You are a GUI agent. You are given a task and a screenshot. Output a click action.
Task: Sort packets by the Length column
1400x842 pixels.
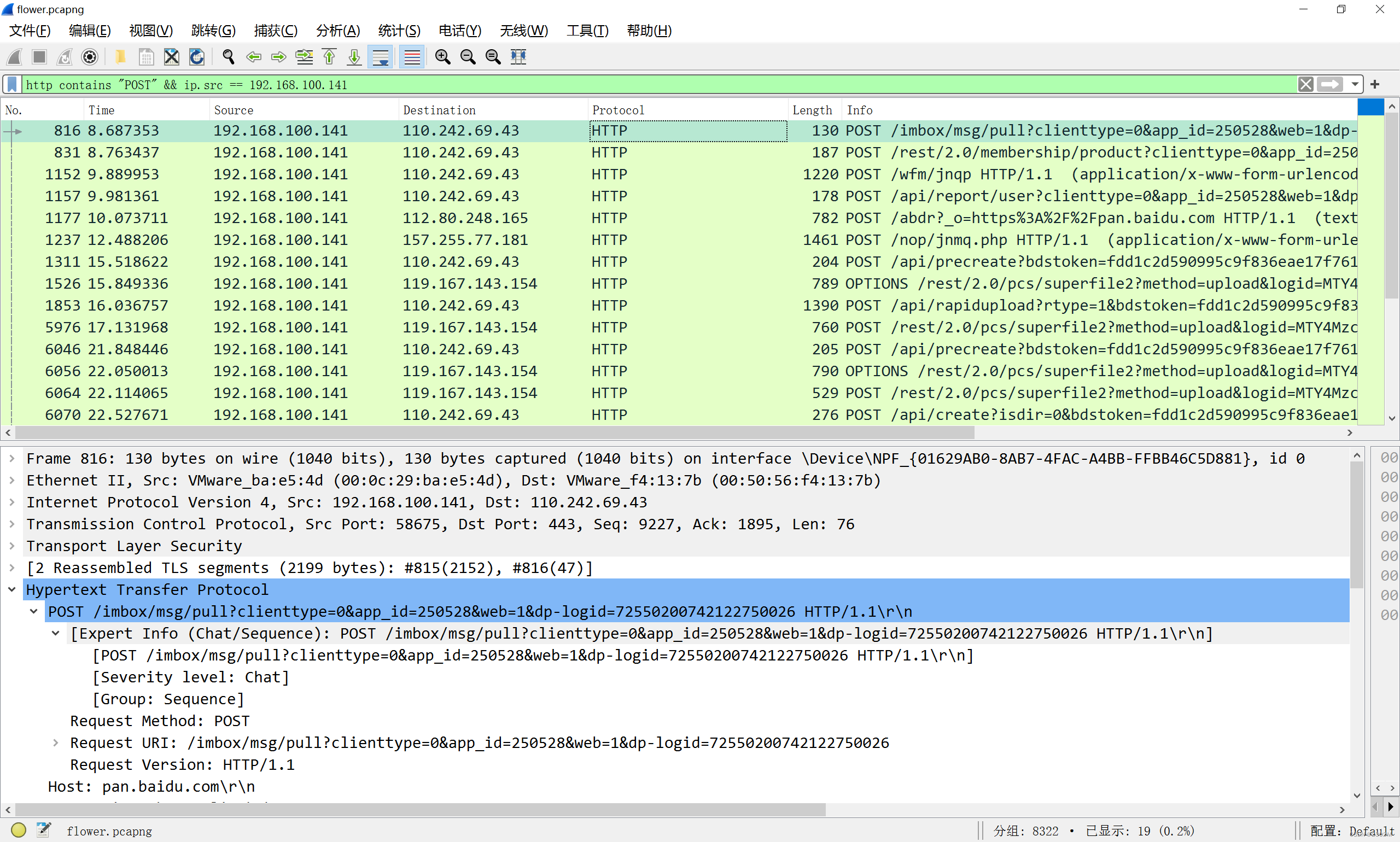click(815, 110)
